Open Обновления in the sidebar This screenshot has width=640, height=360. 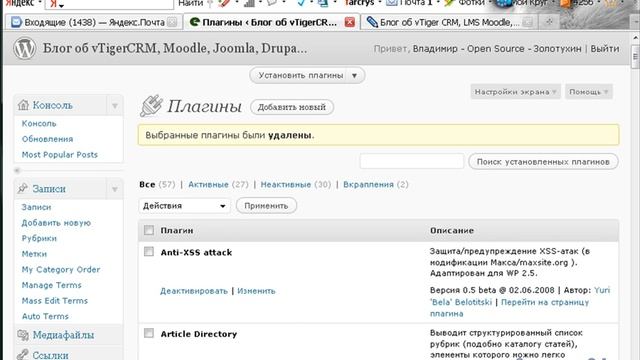click(x=47, y=139)
